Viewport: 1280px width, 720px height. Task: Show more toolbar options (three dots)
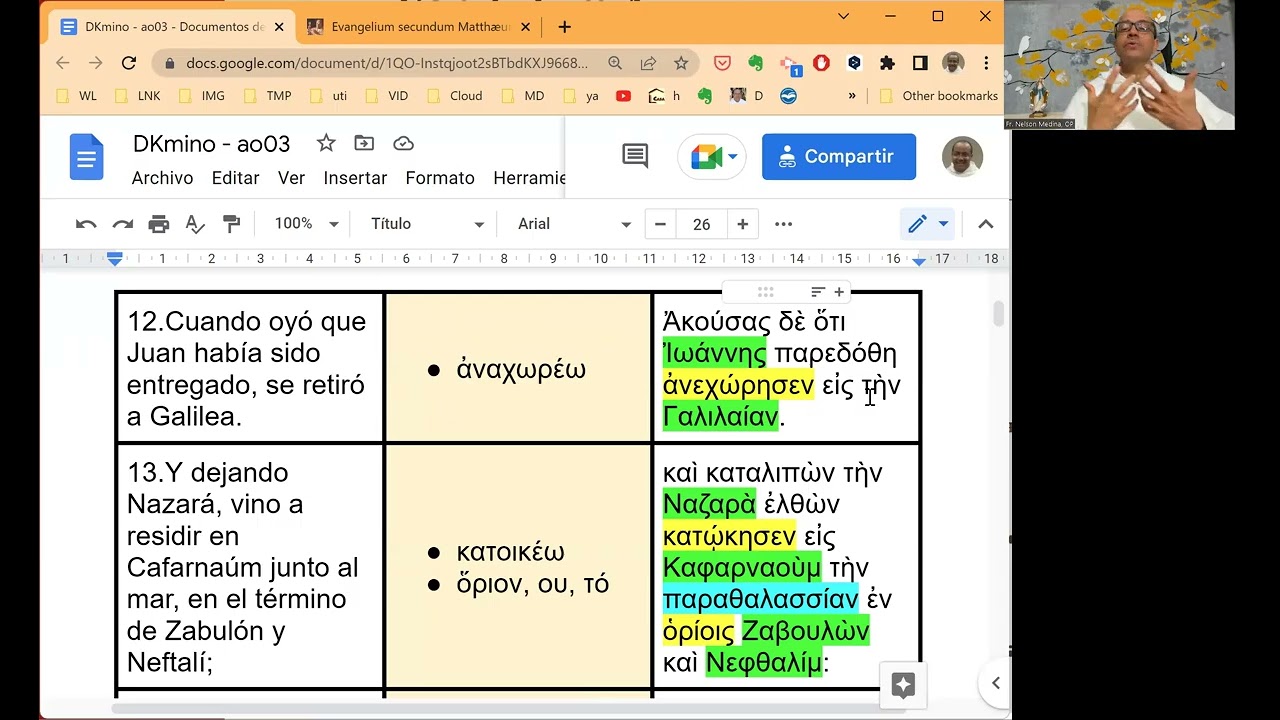(x=783, y=224)
